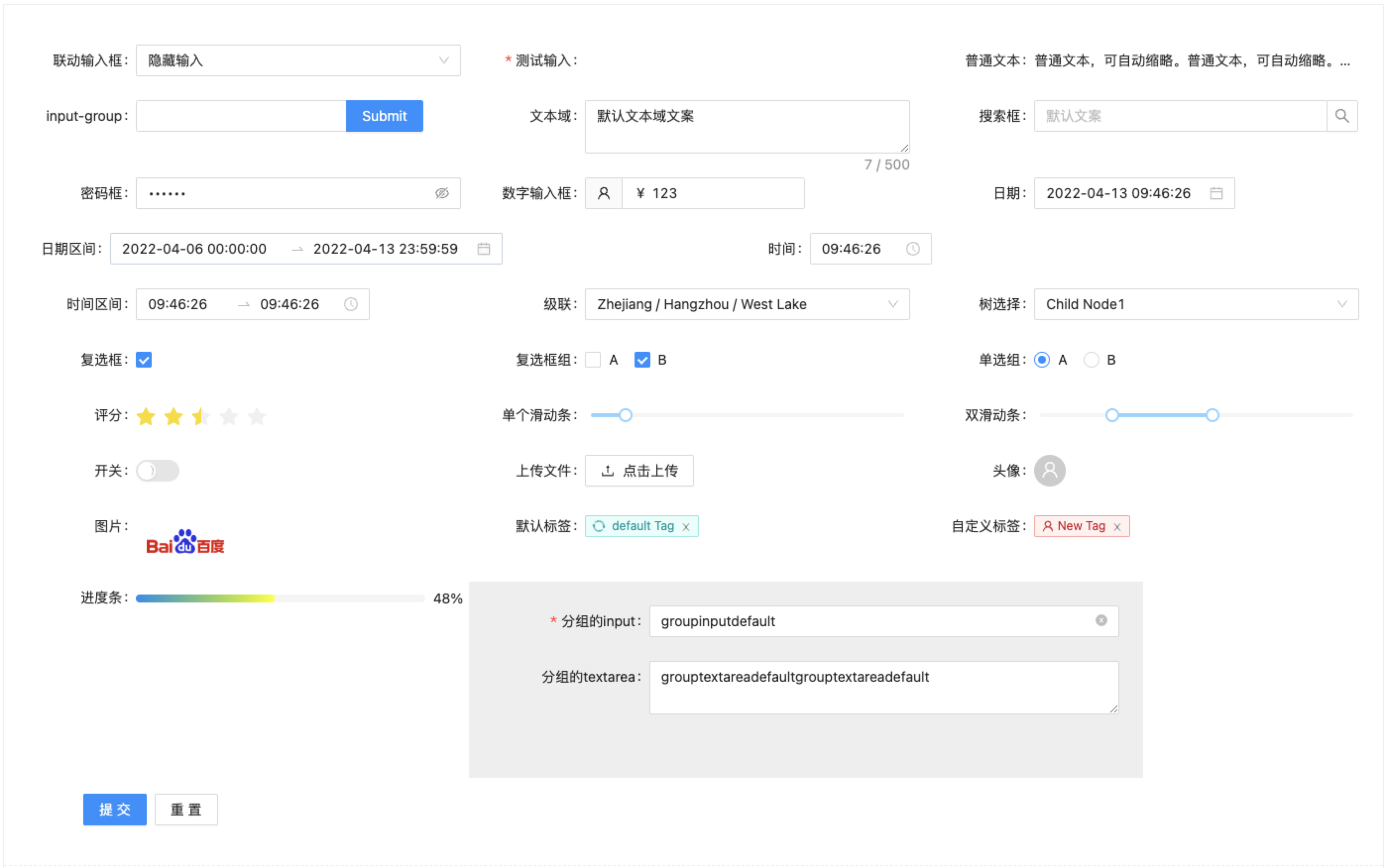Show password using the eye icon

coord(442,193)
